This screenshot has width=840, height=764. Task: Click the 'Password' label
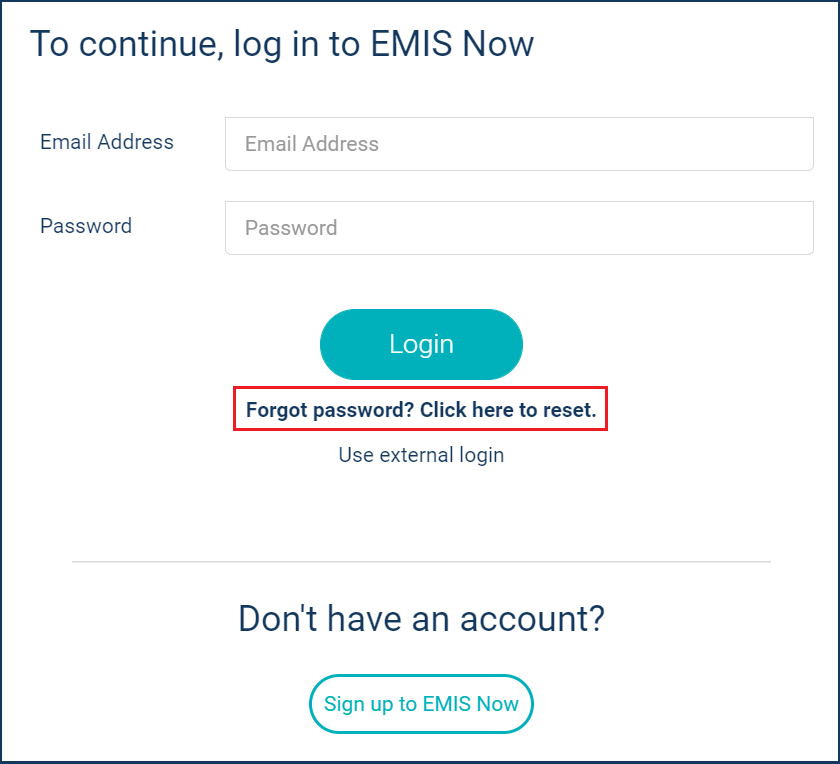[x=86, y=226]
